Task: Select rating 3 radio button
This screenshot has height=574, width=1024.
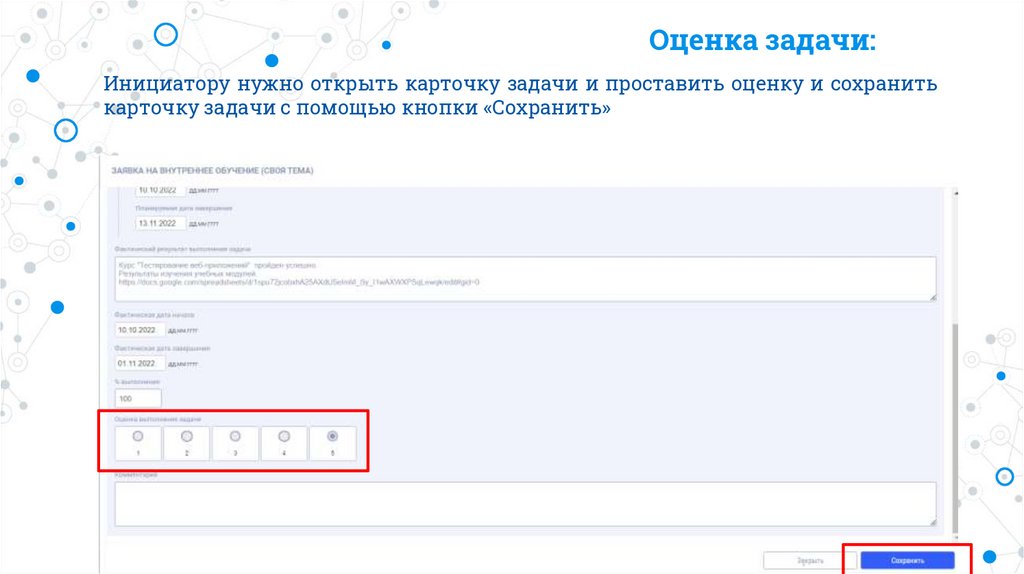Action: [235, 436]
